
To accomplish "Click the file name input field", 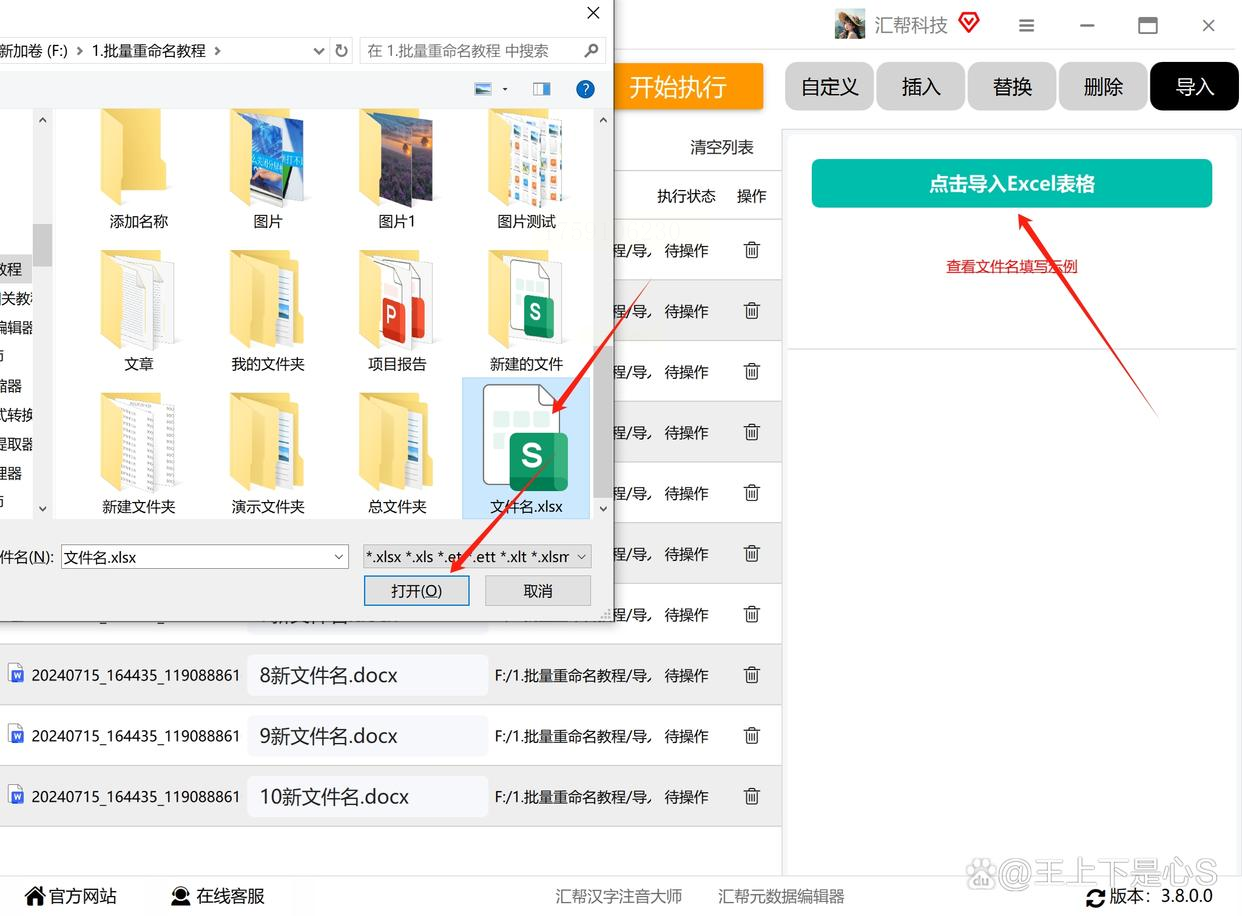I will [x=204, y=557].
